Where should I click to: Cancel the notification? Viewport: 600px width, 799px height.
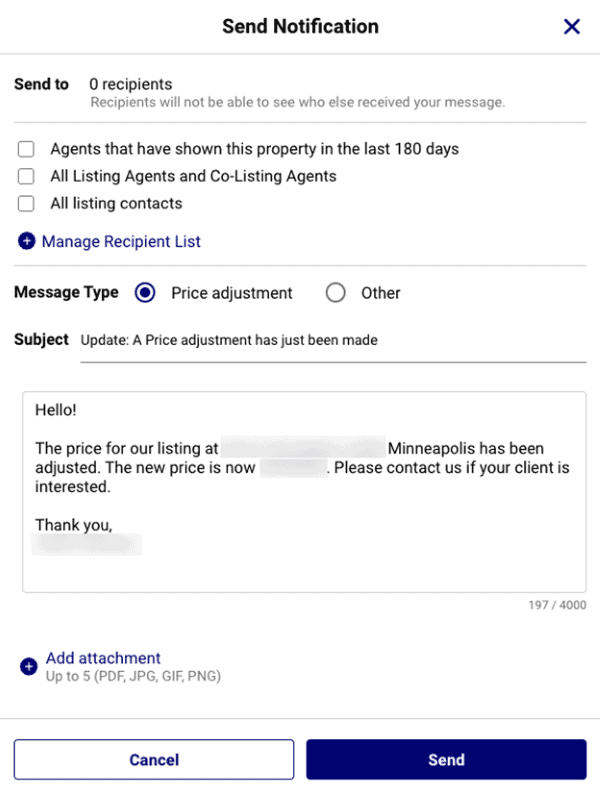154,760
